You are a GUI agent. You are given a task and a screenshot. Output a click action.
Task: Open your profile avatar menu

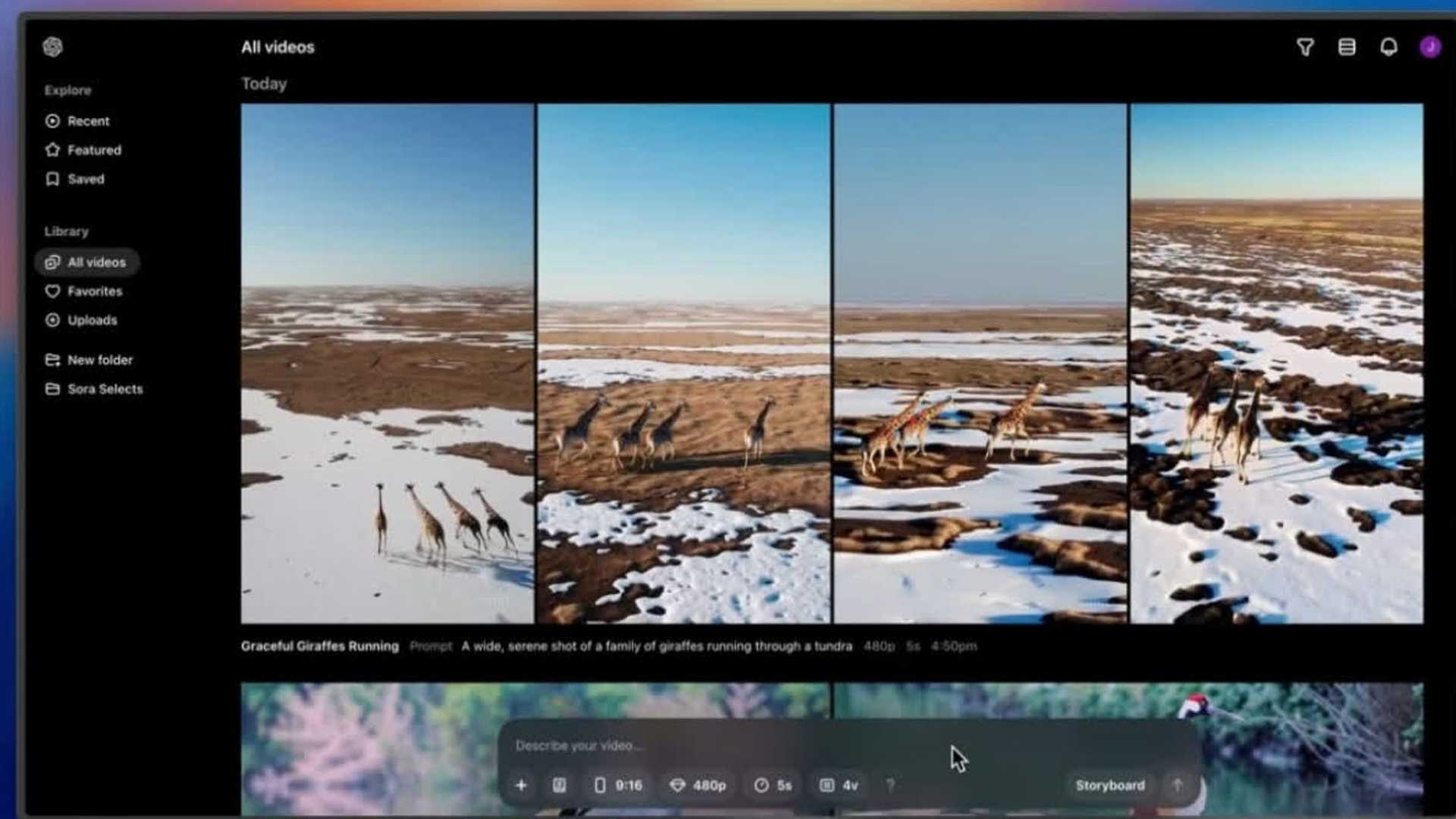[1431, 47]
